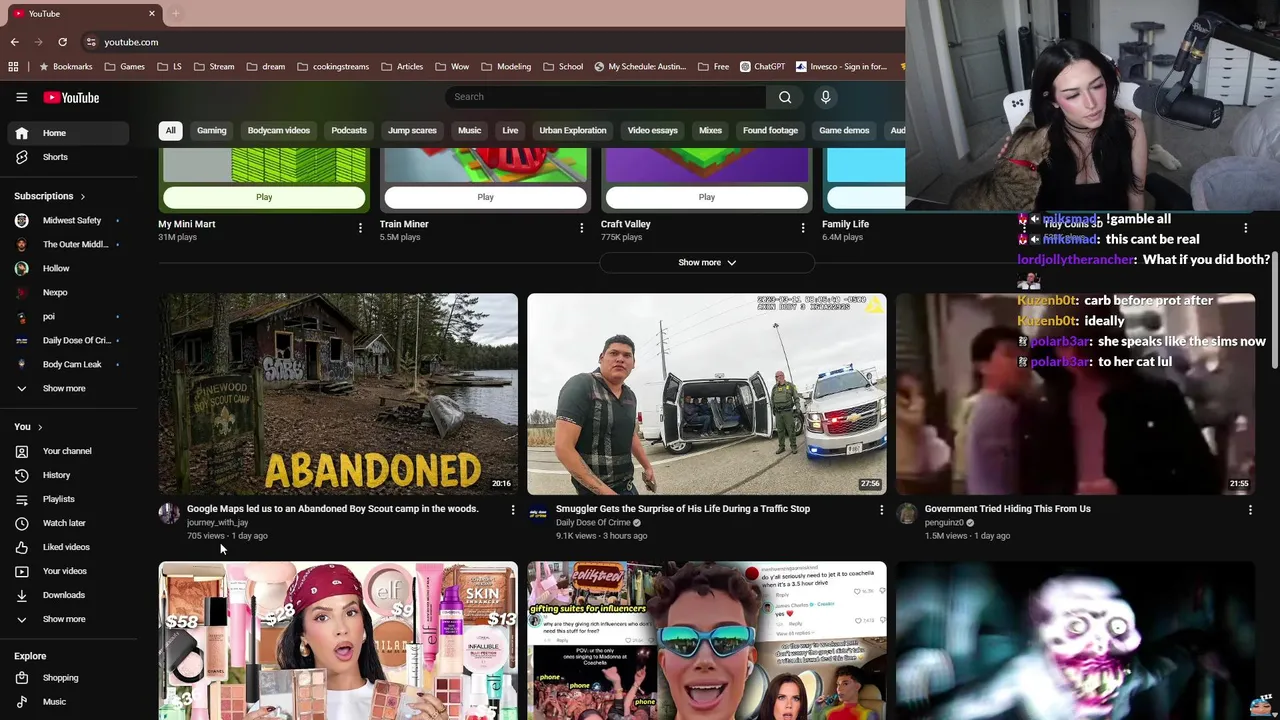Screen dimensions: 1280x720
Task: Close the YouTube browser tab
Action: click(x=152, y=13)
